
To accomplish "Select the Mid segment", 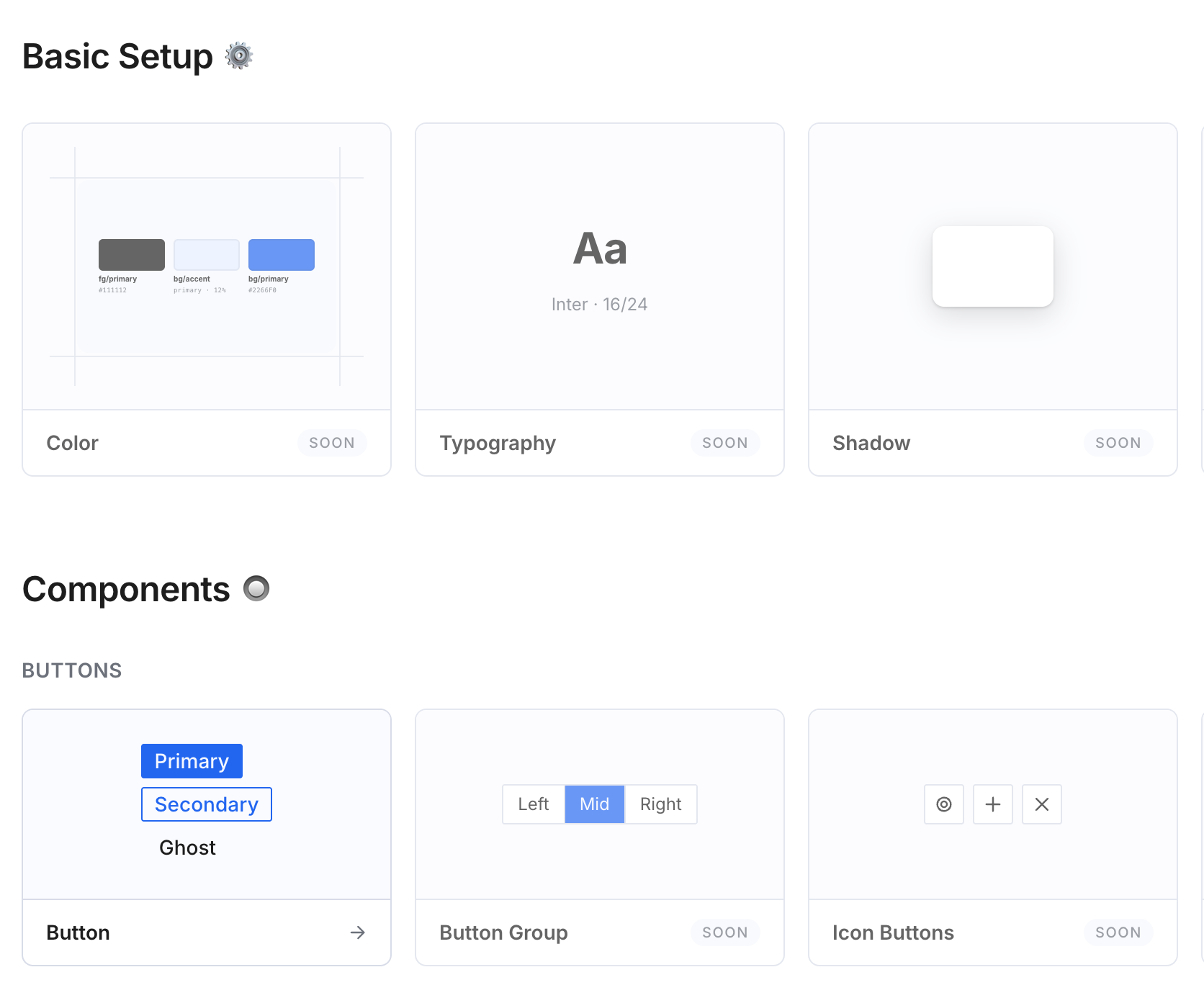I will pos(595,804).
